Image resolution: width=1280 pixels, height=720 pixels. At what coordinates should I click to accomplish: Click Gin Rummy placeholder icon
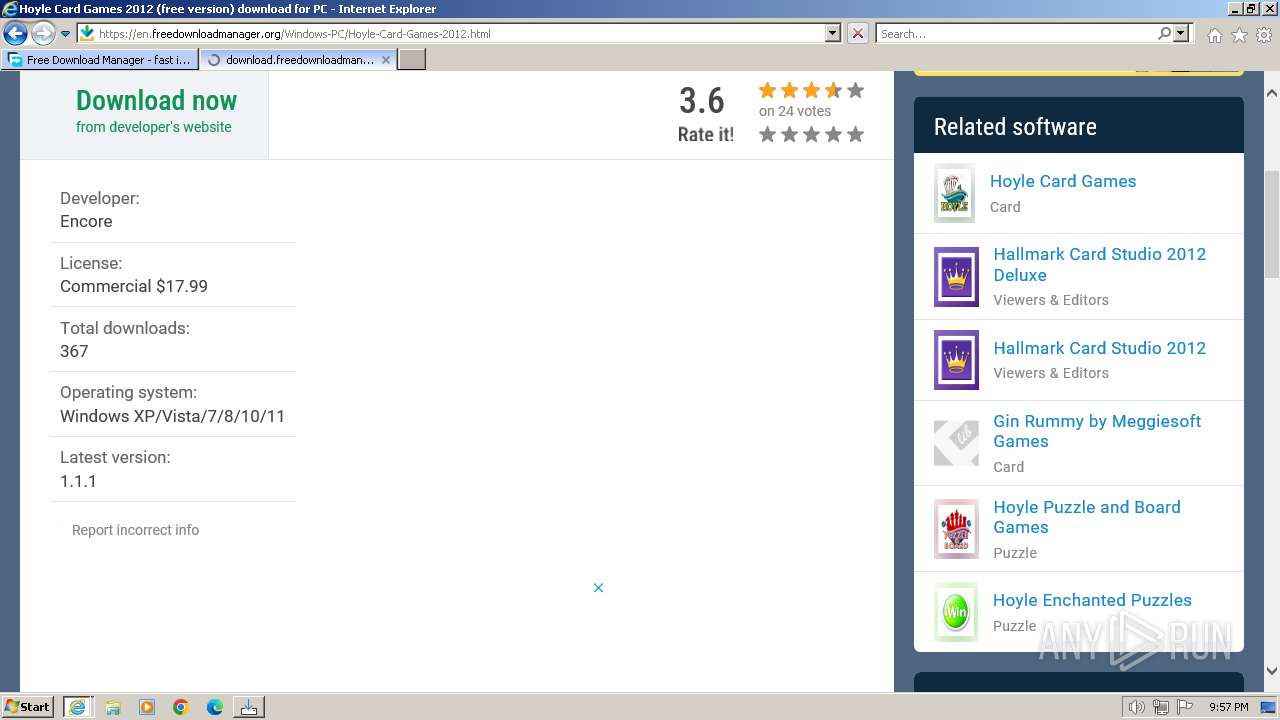[x=956, y=443]
